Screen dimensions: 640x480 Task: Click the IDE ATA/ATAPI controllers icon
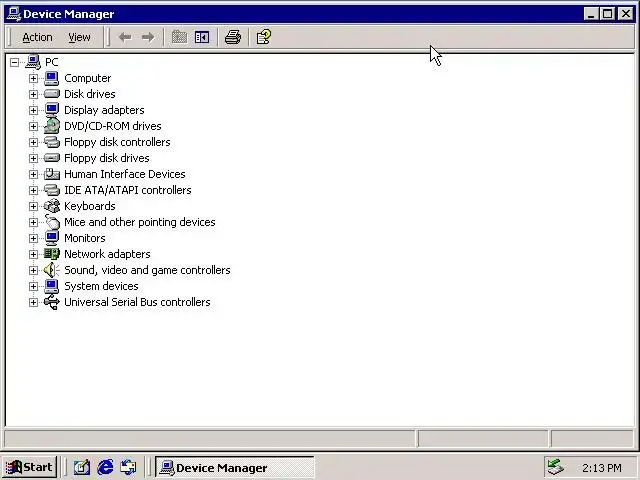[x=52, y=190]
